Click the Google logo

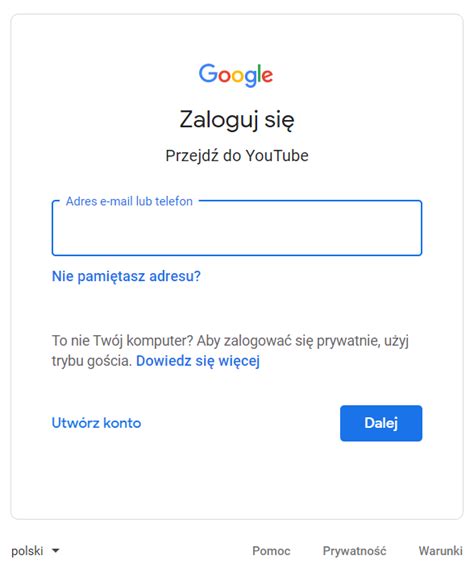pos(236,75)
